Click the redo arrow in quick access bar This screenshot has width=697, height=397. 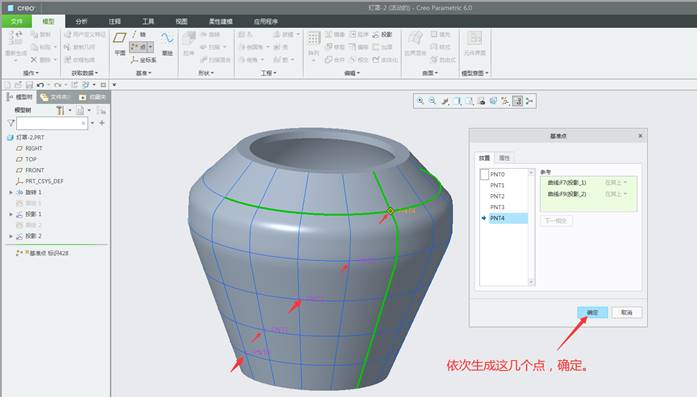coord(57,84)
